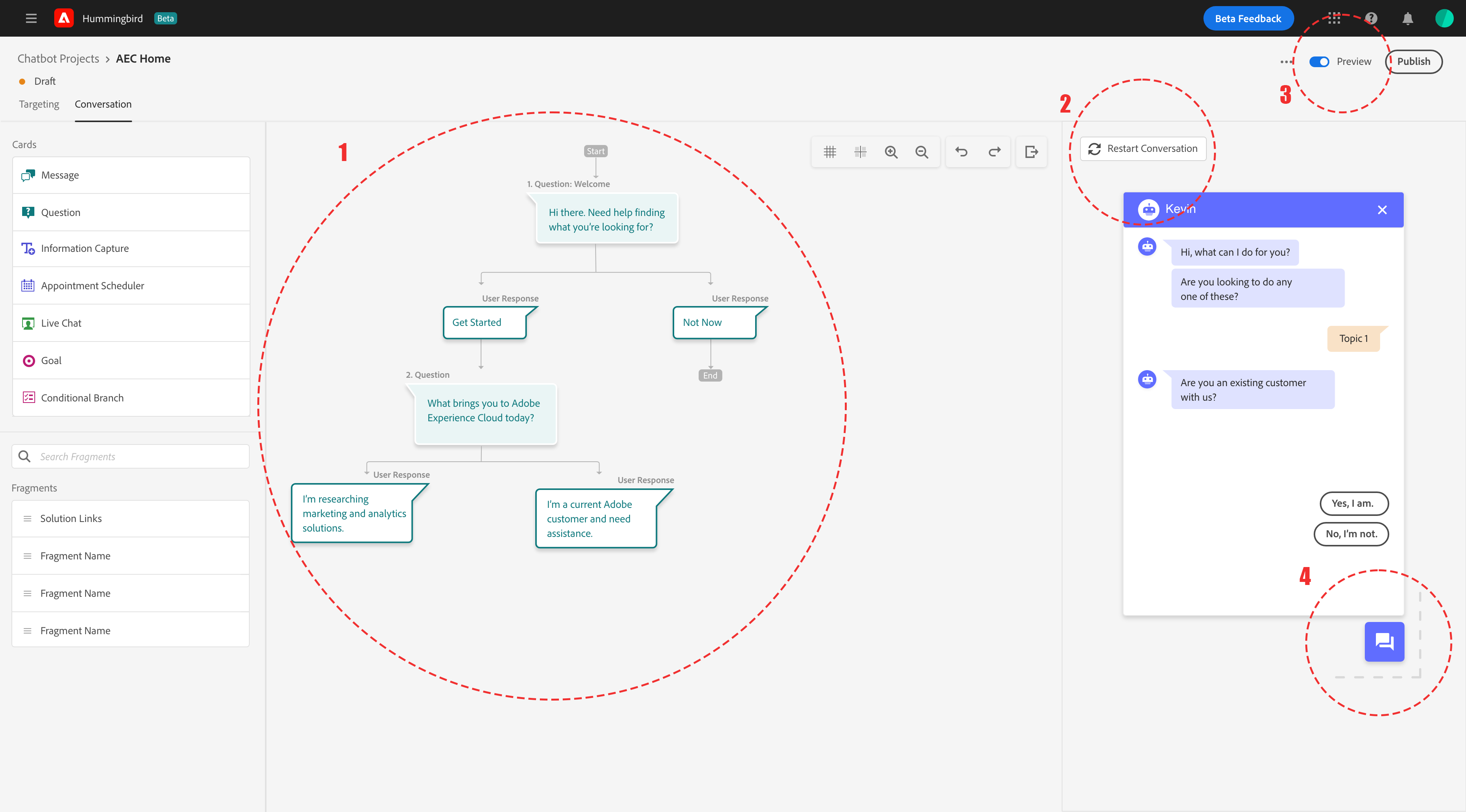The height and width of the screenshot is (812, 1466).
Task: Undo the last canvas action
Action: (x=961, y=152)
